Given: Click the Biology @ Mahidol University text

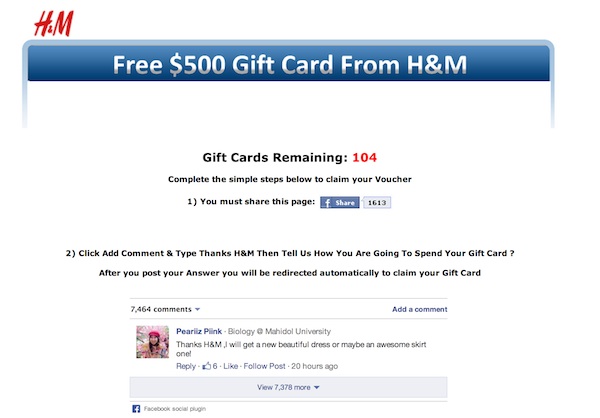Looking at the screenshot, I should coord(279,331).
